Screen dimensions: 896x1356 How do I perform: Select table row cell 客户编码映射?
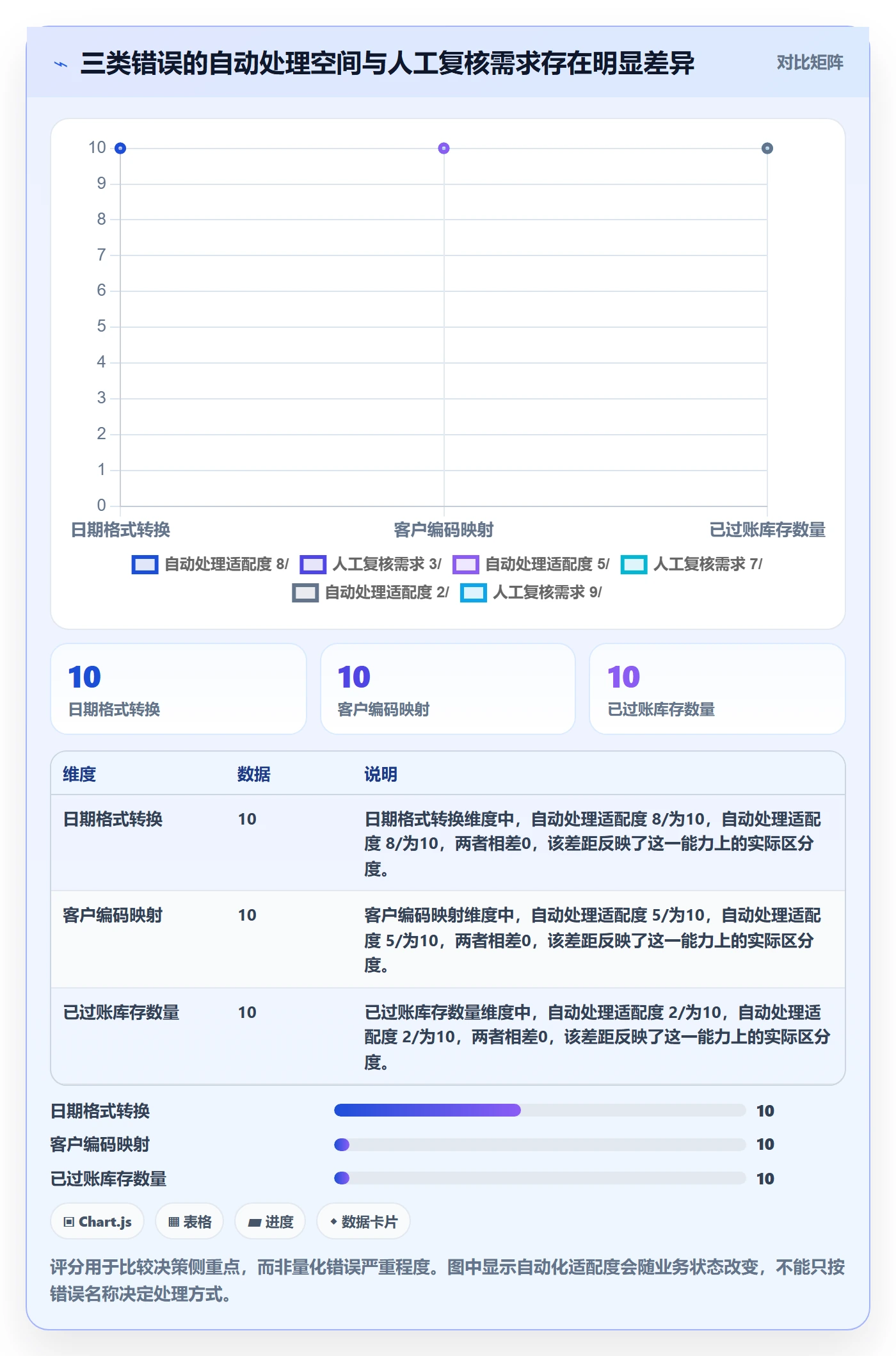pos(113,916)
